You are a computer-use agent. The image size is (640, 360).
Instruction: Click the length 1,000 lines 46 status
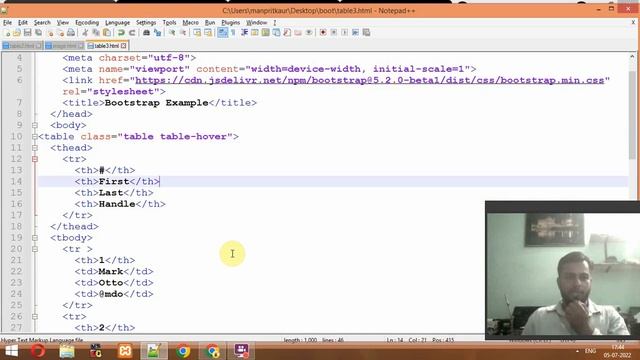(314, 340)
